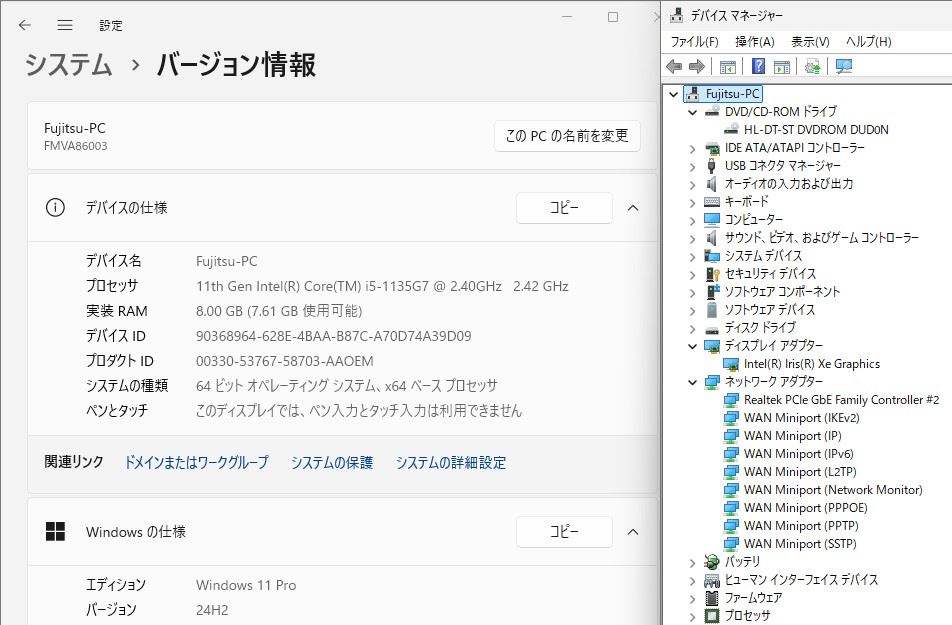Expand the IDE ATA/ATAPI コントローラー node
The height and width of the screenshot is (625, 952).
tap(693, 148)
